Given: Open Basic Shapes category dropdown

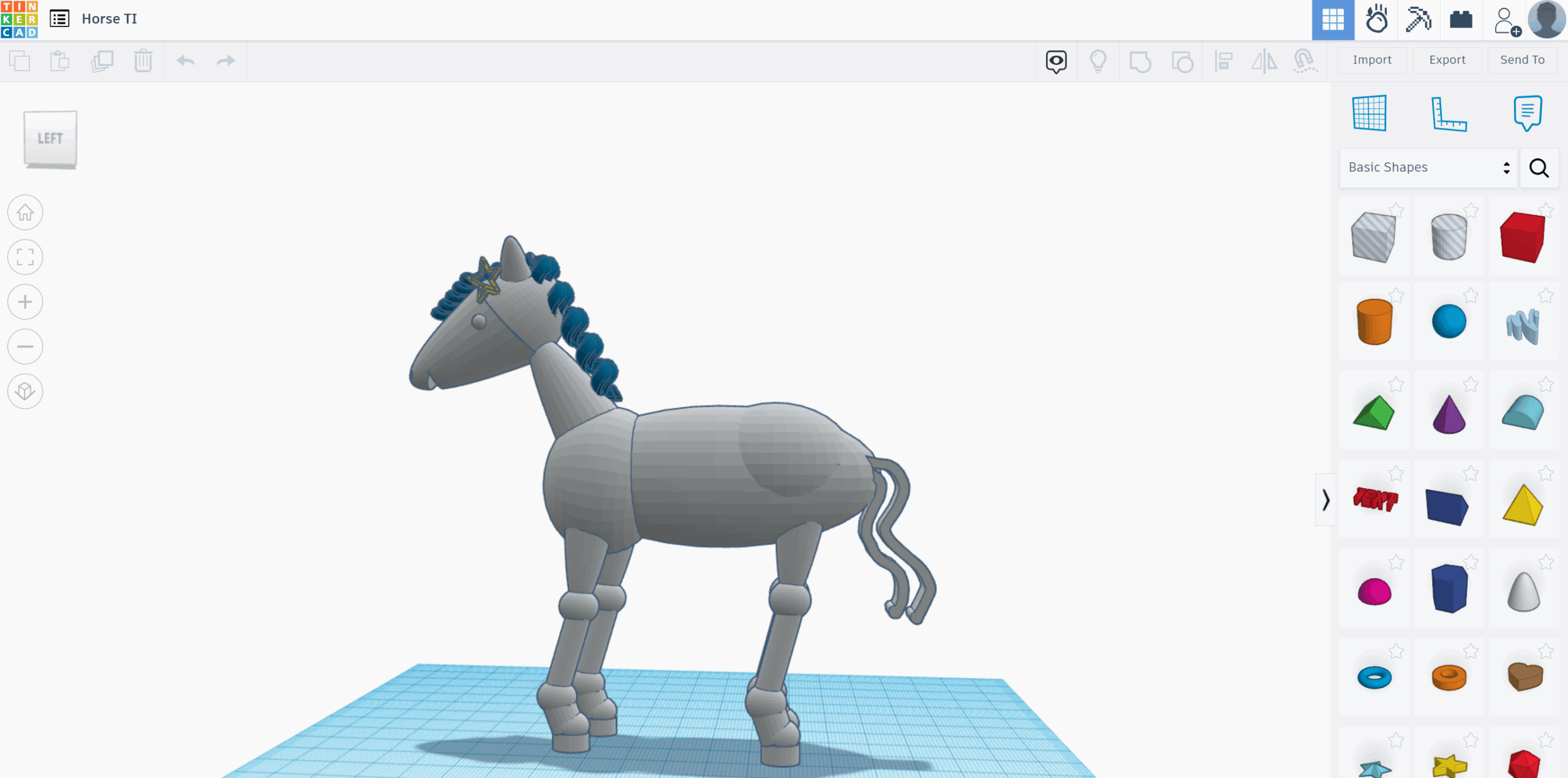Looking at the screenshot, I should click(x=1428, y=167).
